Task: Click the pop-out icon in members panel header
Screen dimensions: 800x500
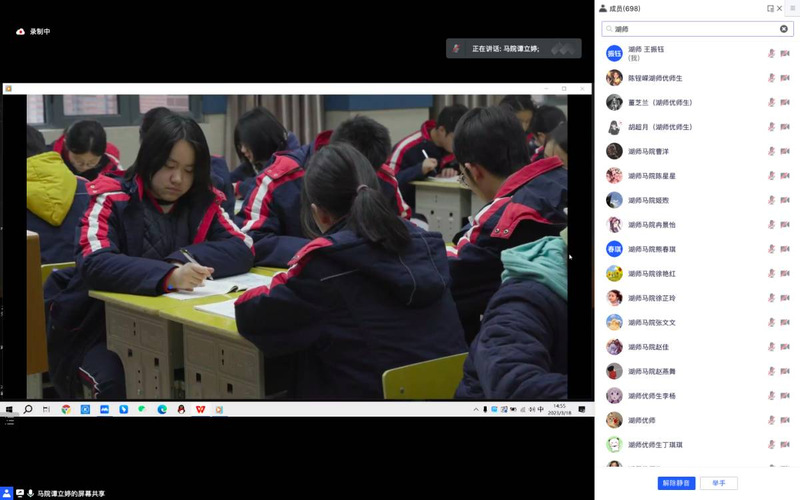Action: (x=770, y=8)
